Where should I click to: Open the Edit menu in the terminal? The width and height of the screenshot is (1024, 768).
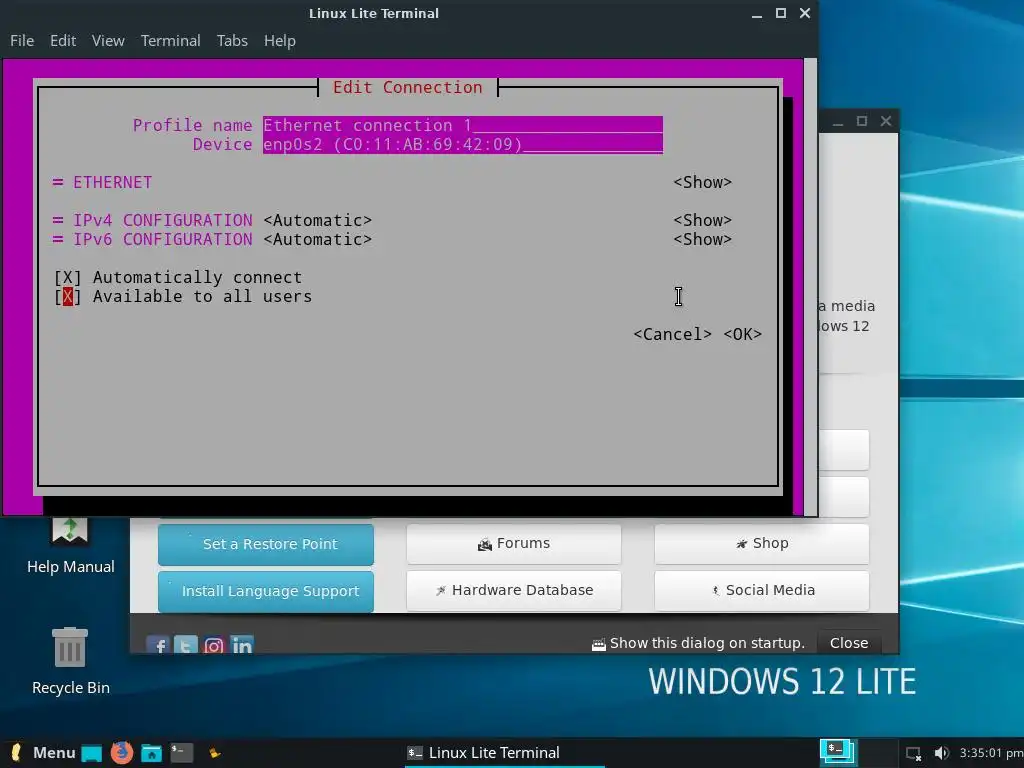point(63,40)
